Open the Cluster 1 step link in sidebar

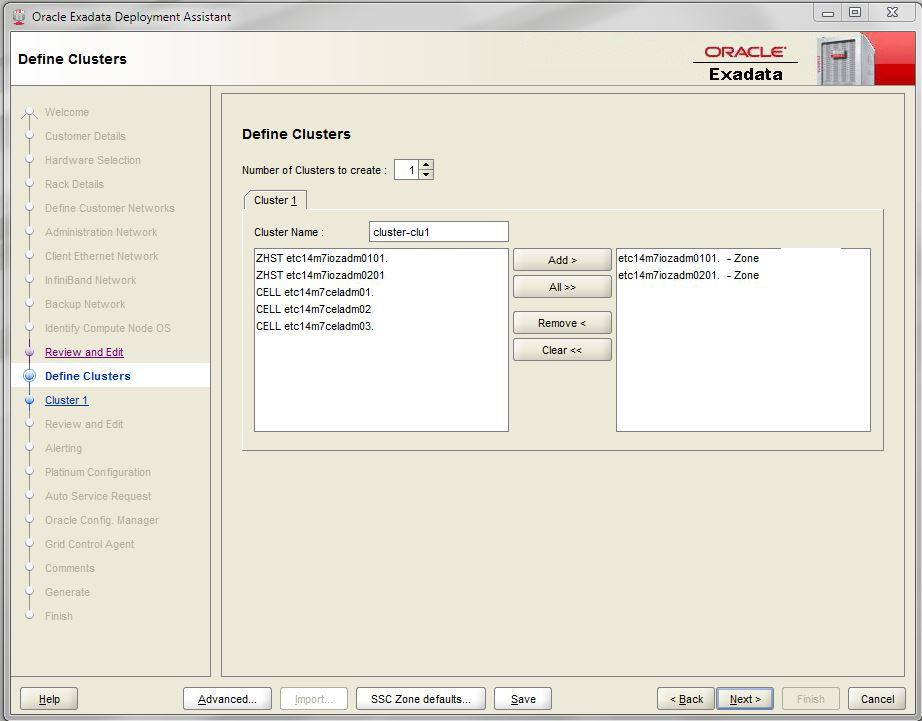(x=66, y=400)
